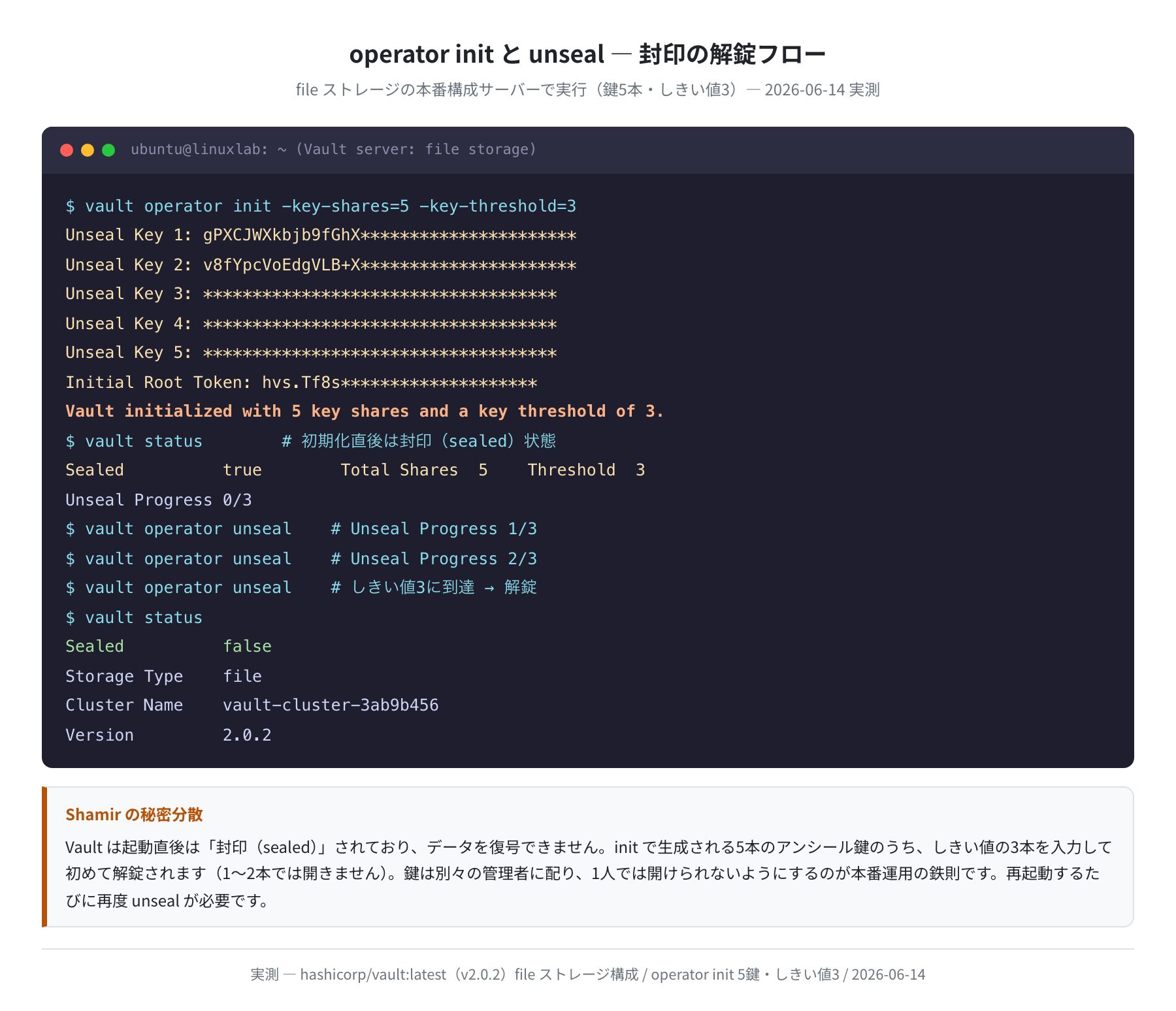
Task: Click the bold 'Vault initialized with 5 key shares' line
Action: 365,411
